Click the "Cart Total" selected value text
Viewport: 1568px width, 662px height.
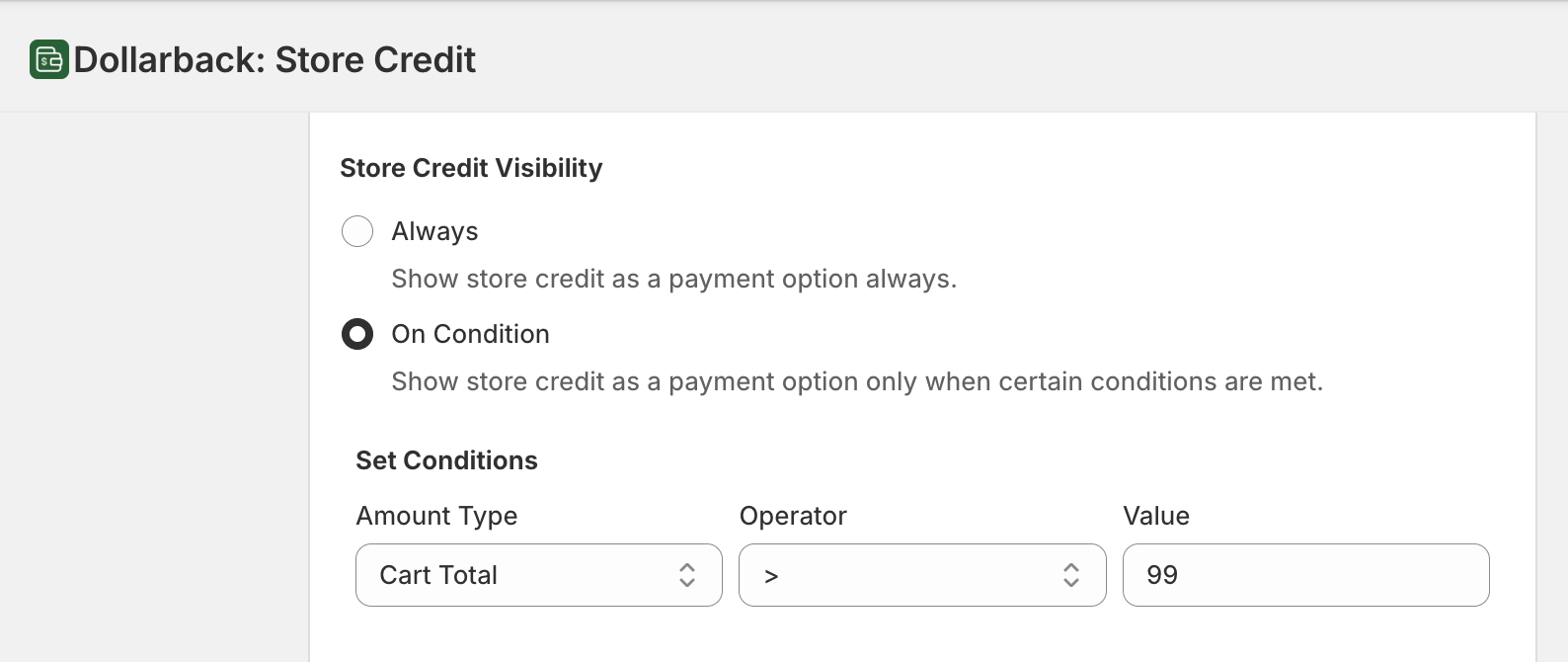tap(438, 575)
